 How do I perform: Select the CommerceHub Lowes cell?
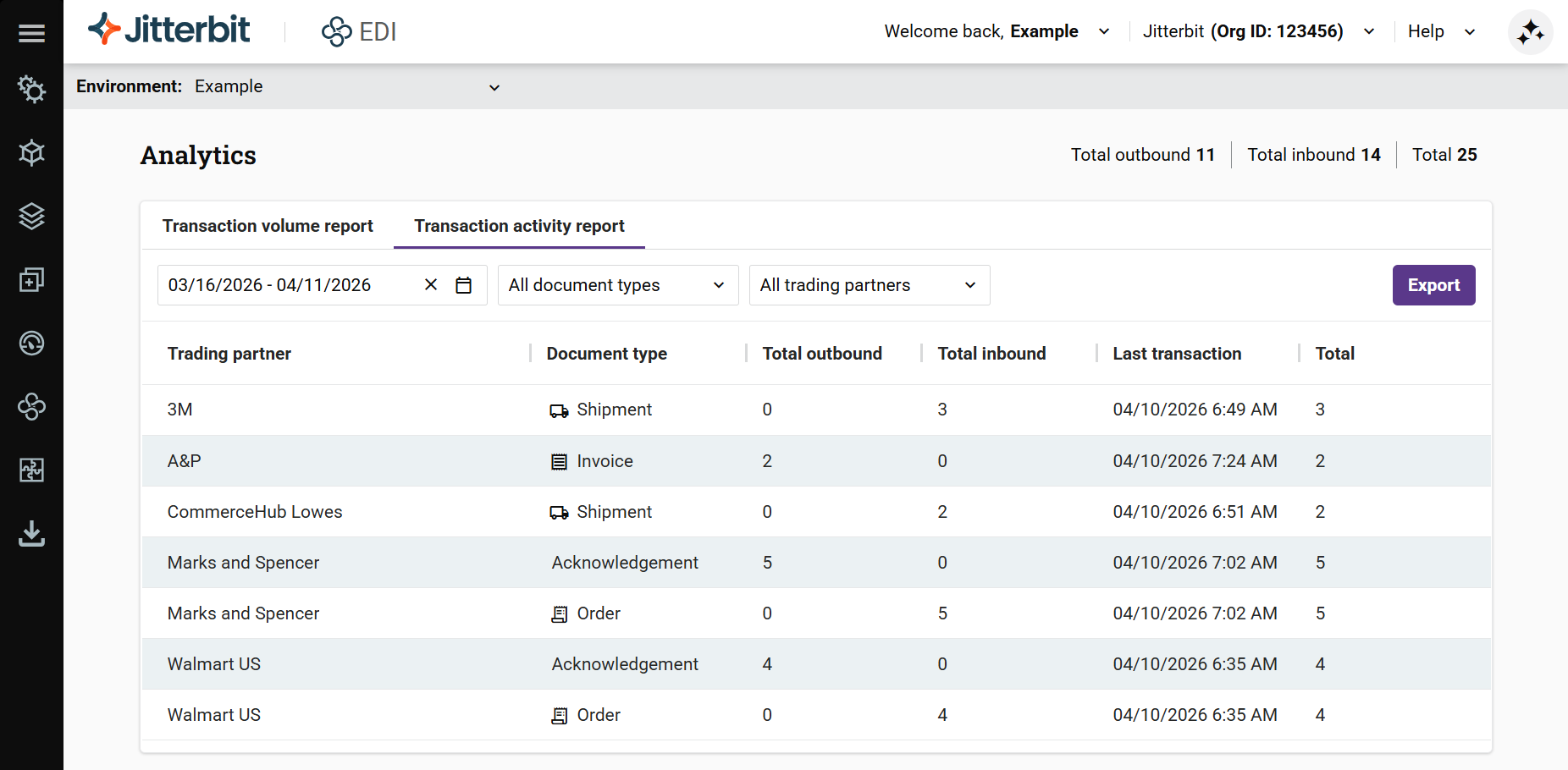point(255,512)
